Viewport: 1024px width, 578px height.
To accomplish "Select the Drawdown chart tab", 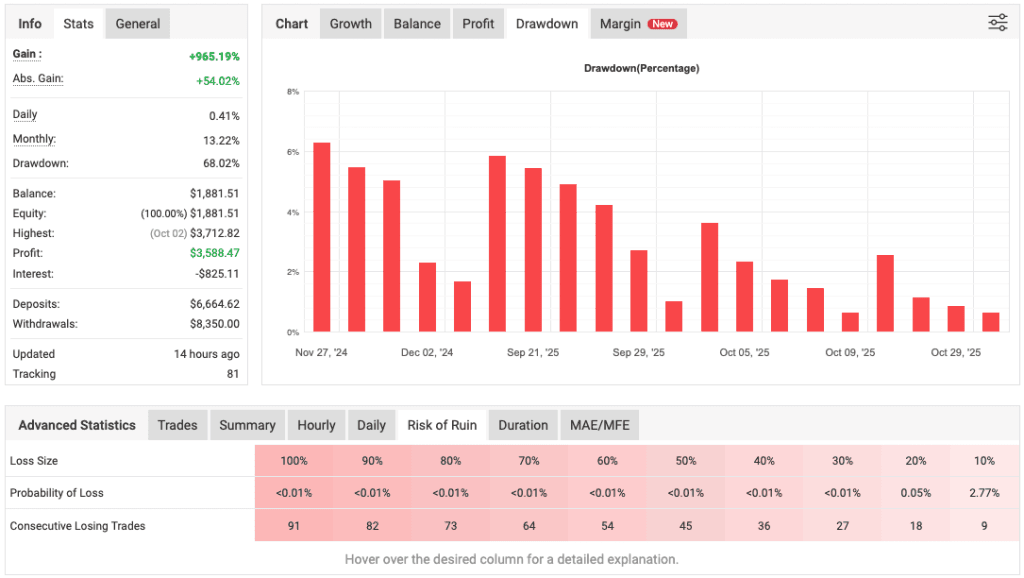I will coord(547,24).
